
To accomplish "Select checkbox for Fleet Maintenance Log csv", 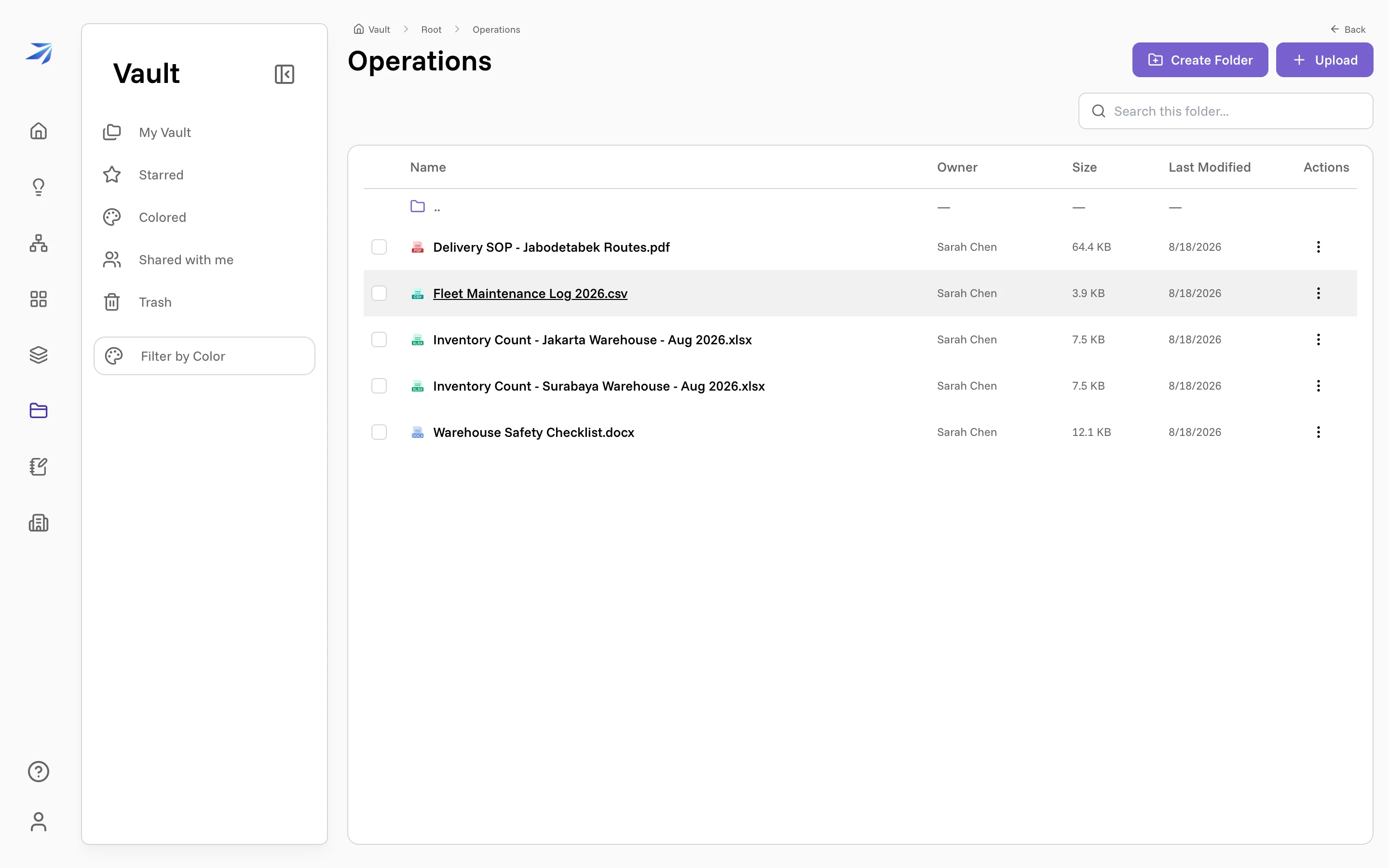I will (379, 293).
